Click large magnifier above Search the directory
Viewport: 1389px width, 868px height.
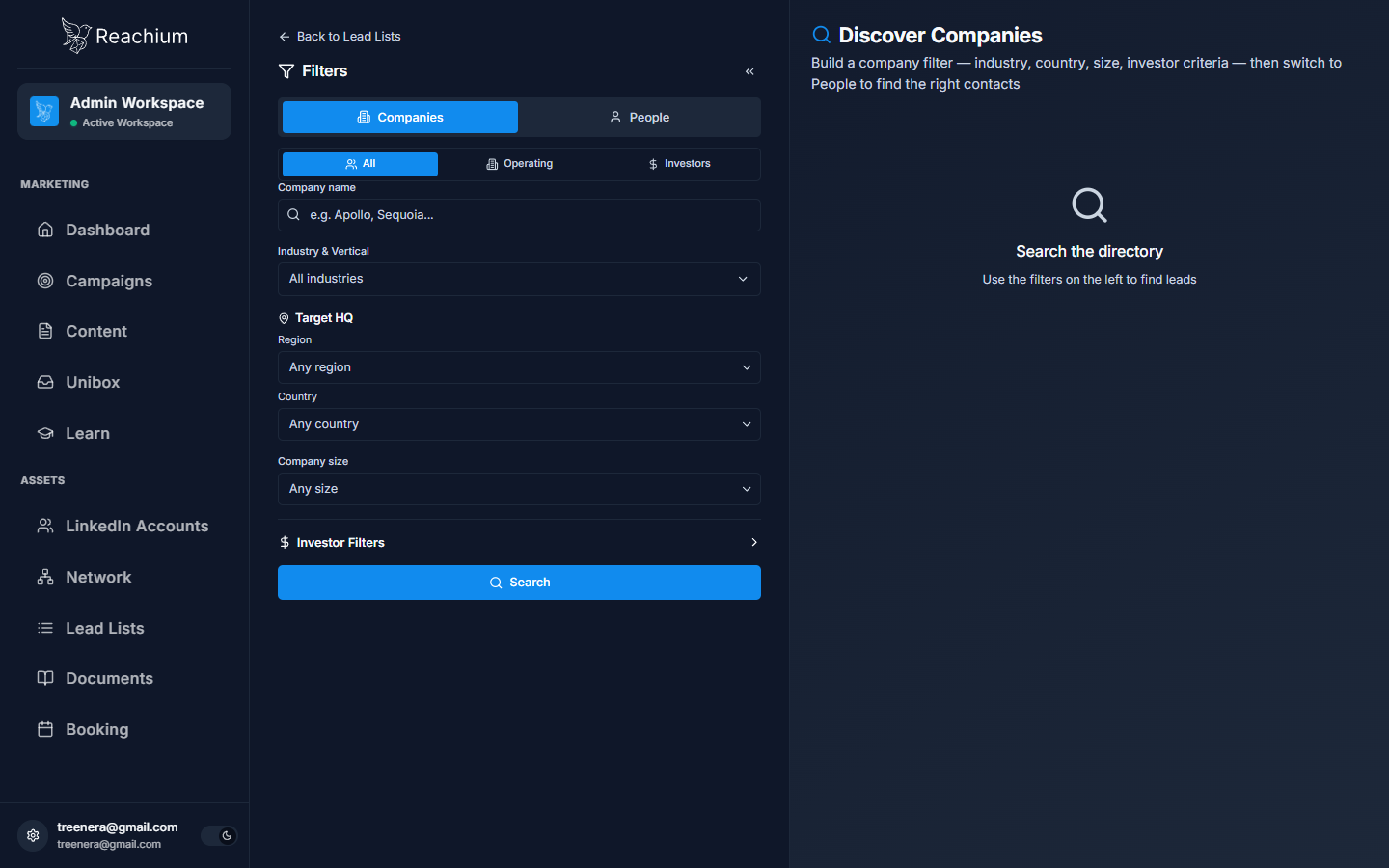(x=1089, y=205)
